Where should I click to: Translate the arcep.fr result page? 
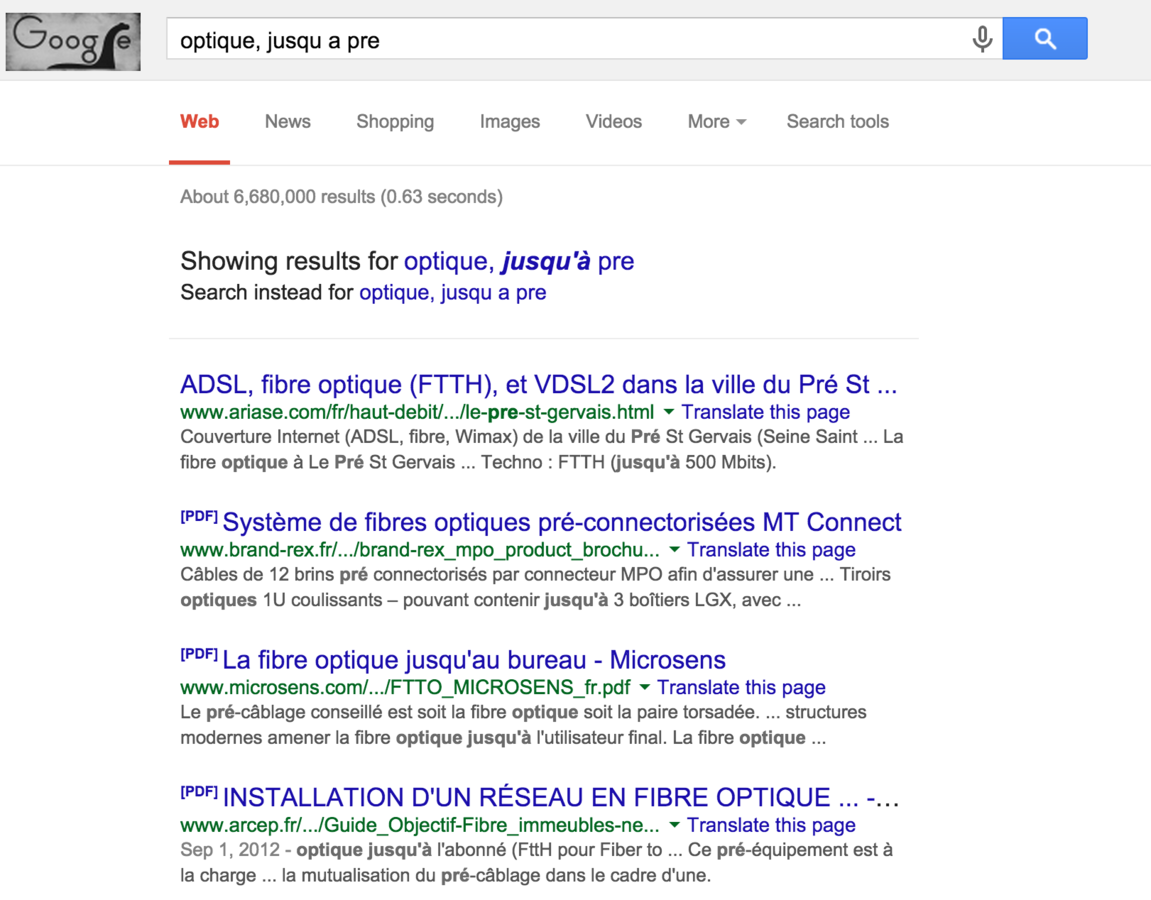[771, 824]
